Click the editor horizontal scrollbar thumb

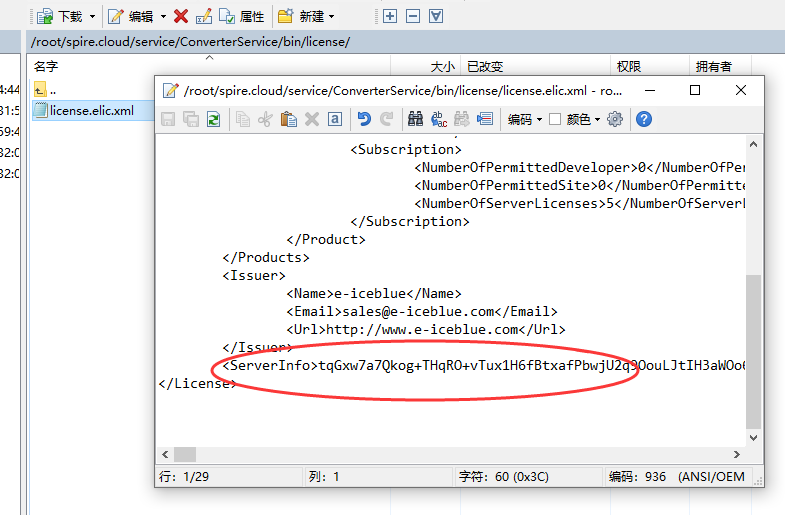[185, 454]
